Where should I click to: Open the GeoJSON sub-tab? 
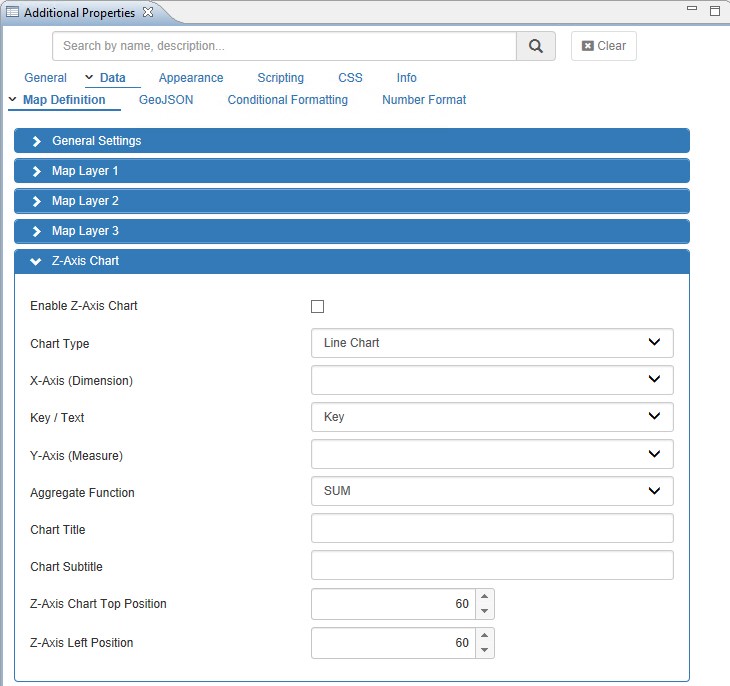coord(166,100)
